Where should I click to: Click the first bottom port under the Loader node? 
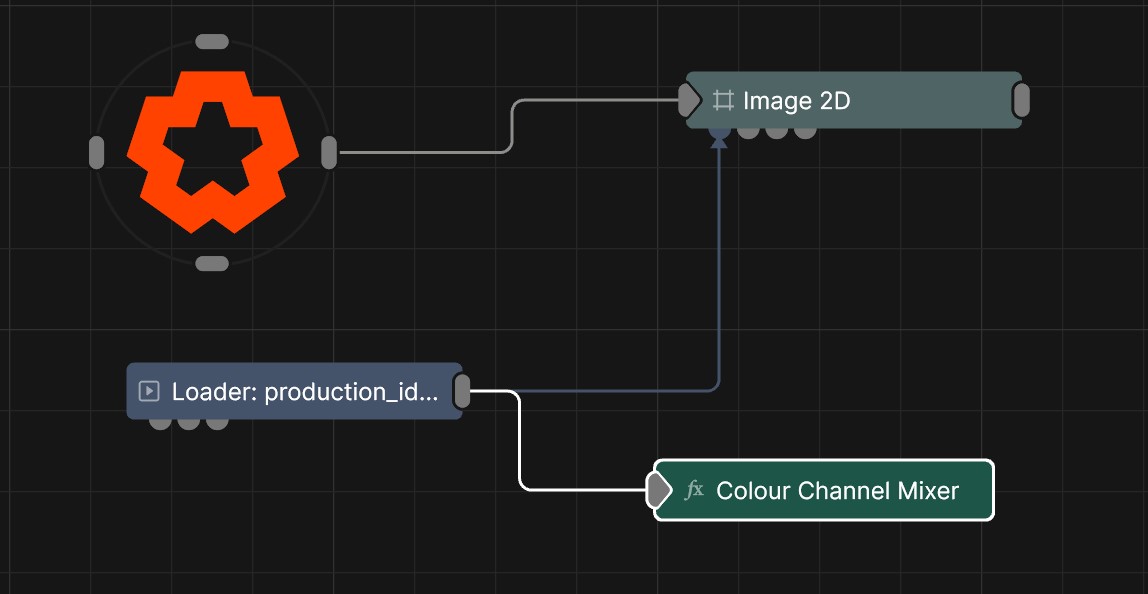click(160, 423)
